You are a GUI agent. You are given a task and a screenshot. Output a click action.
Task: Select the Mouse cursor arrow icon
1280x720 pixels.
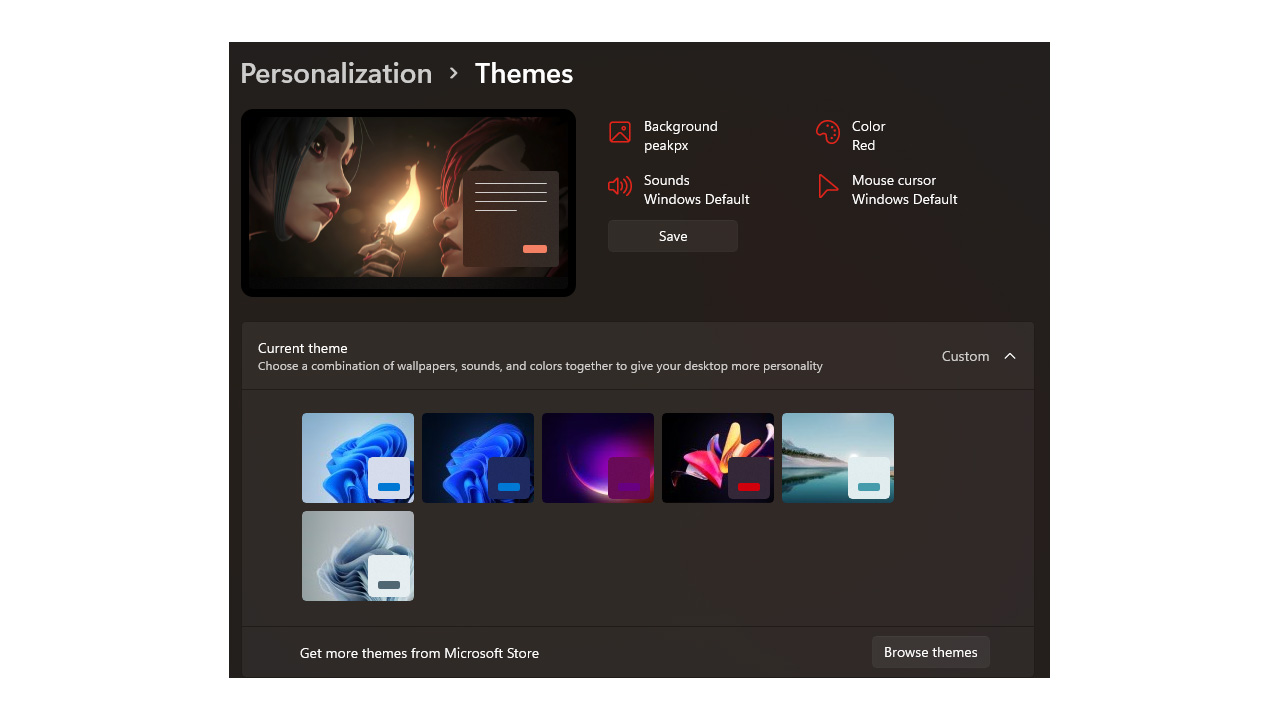pyautogui.click(x=828, y=186)
